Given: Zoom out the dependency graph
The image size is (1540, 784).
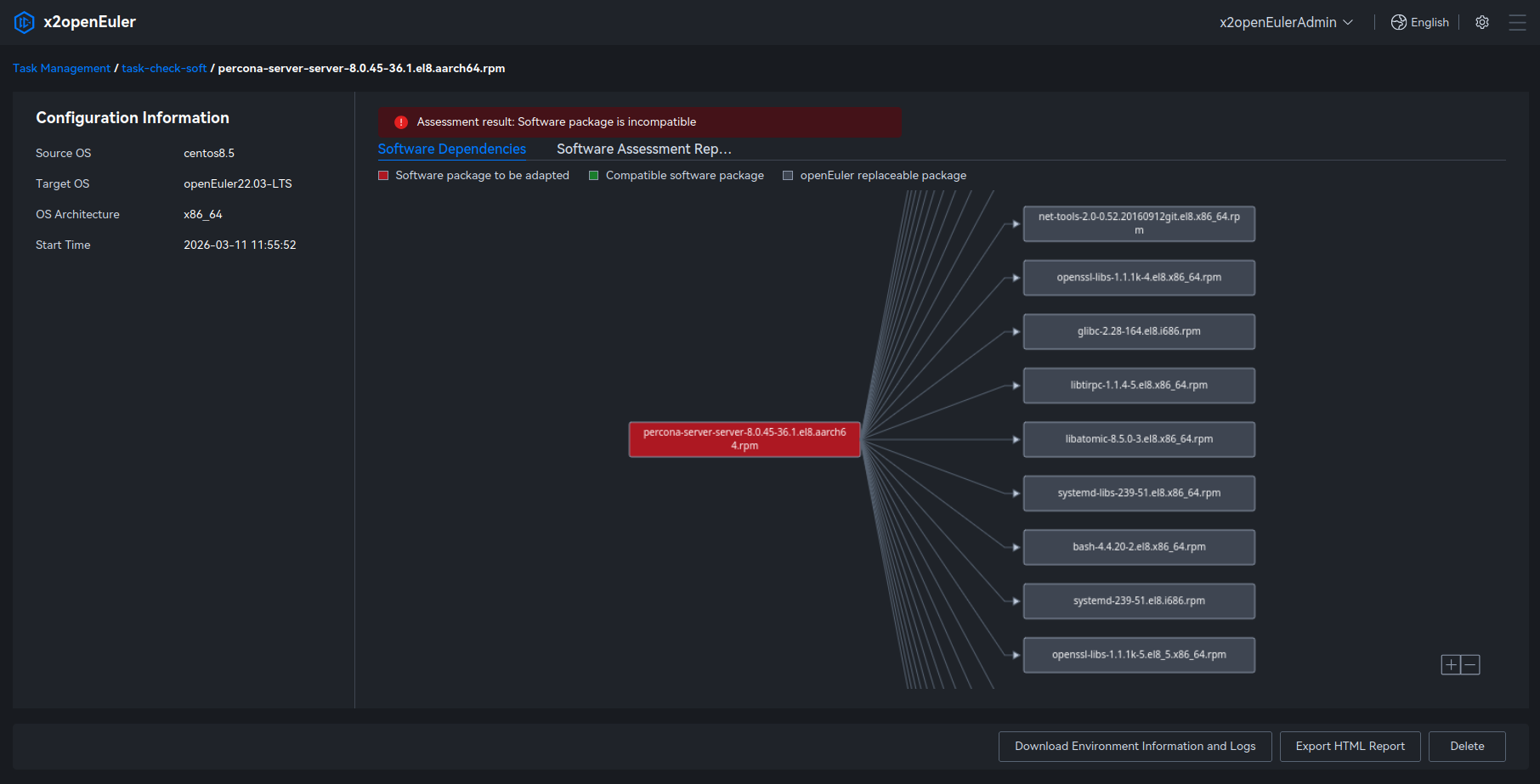Looking at the screenshot, I should [x=1470, y=665].
